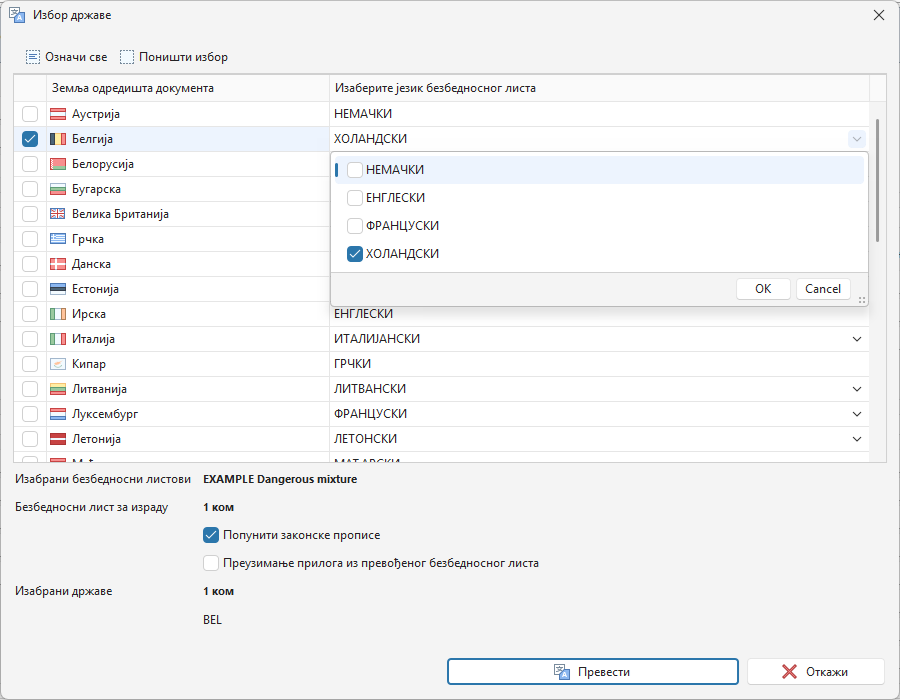Uncheck the ХОЛАНДСКИ language checkbox
Image resolution: width=900 pixels, height=700 pixels.
click(355, 254)
